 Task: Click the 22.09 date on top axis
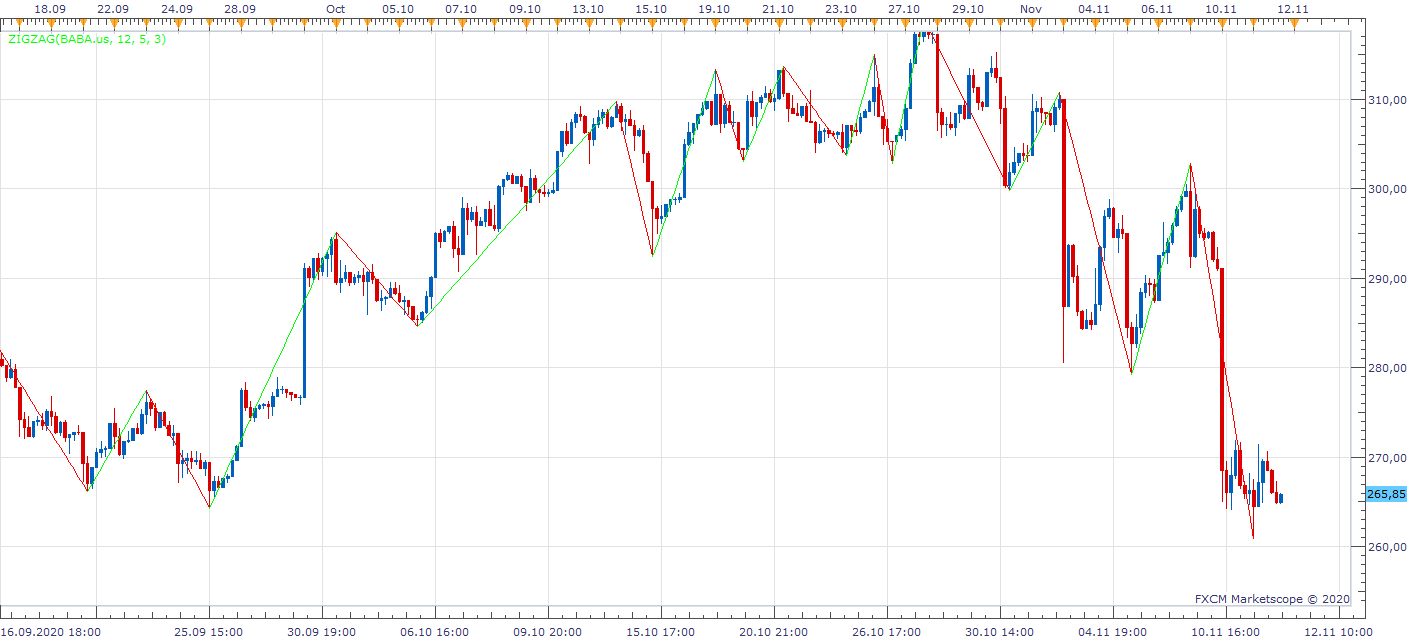[113, 9]
